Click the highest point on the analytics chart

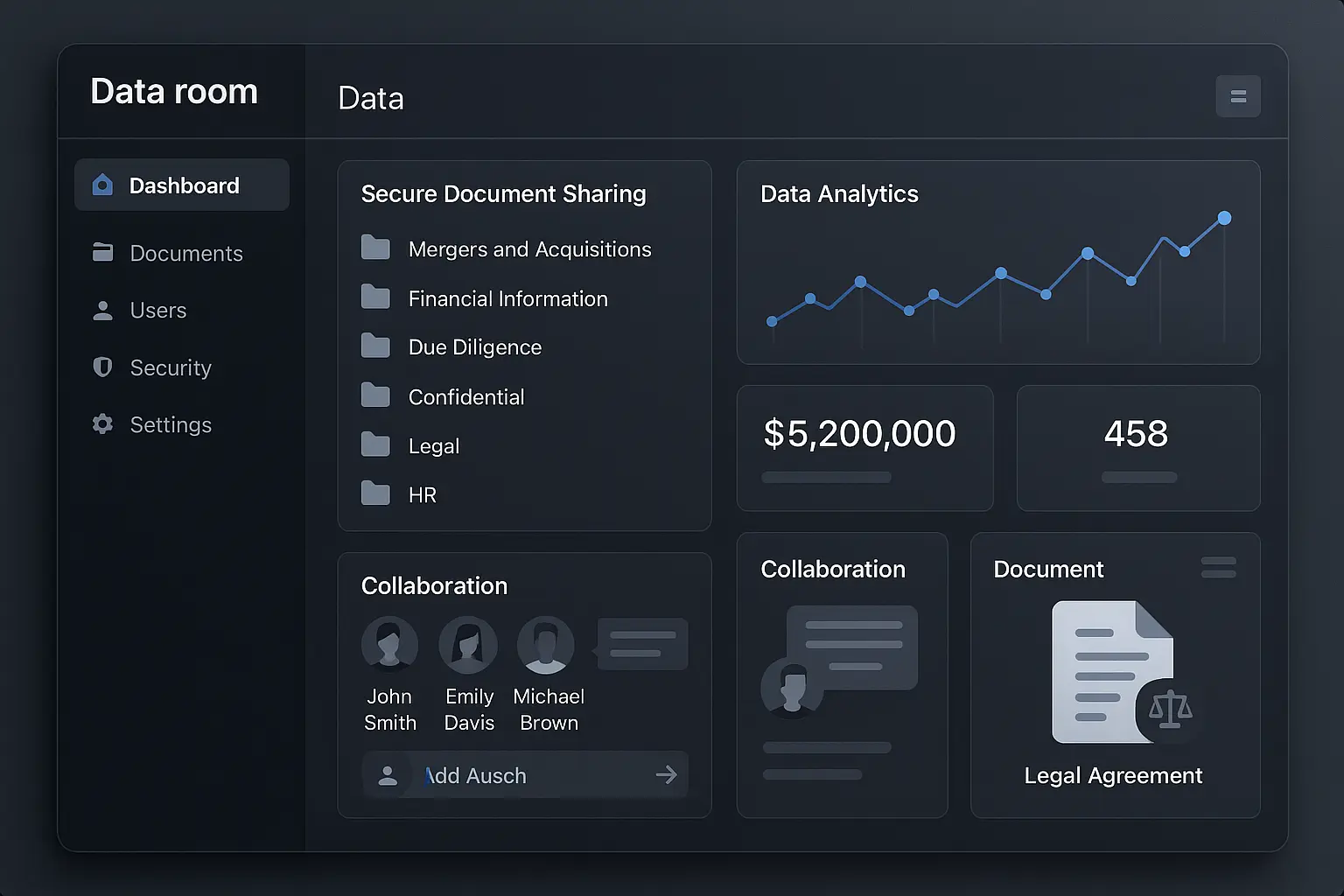pos(1224,216)
